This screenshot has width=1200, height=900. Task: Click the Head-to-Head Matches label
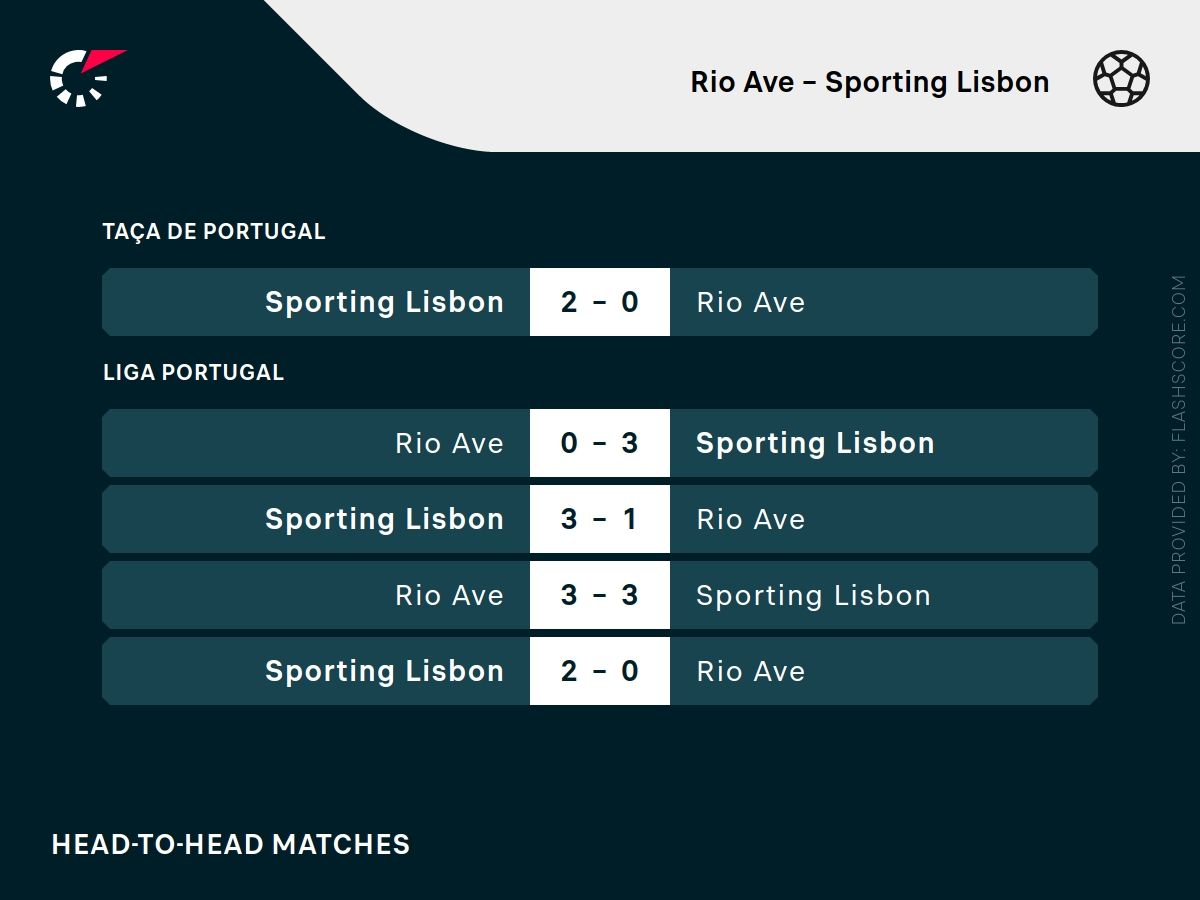(231, 844)
